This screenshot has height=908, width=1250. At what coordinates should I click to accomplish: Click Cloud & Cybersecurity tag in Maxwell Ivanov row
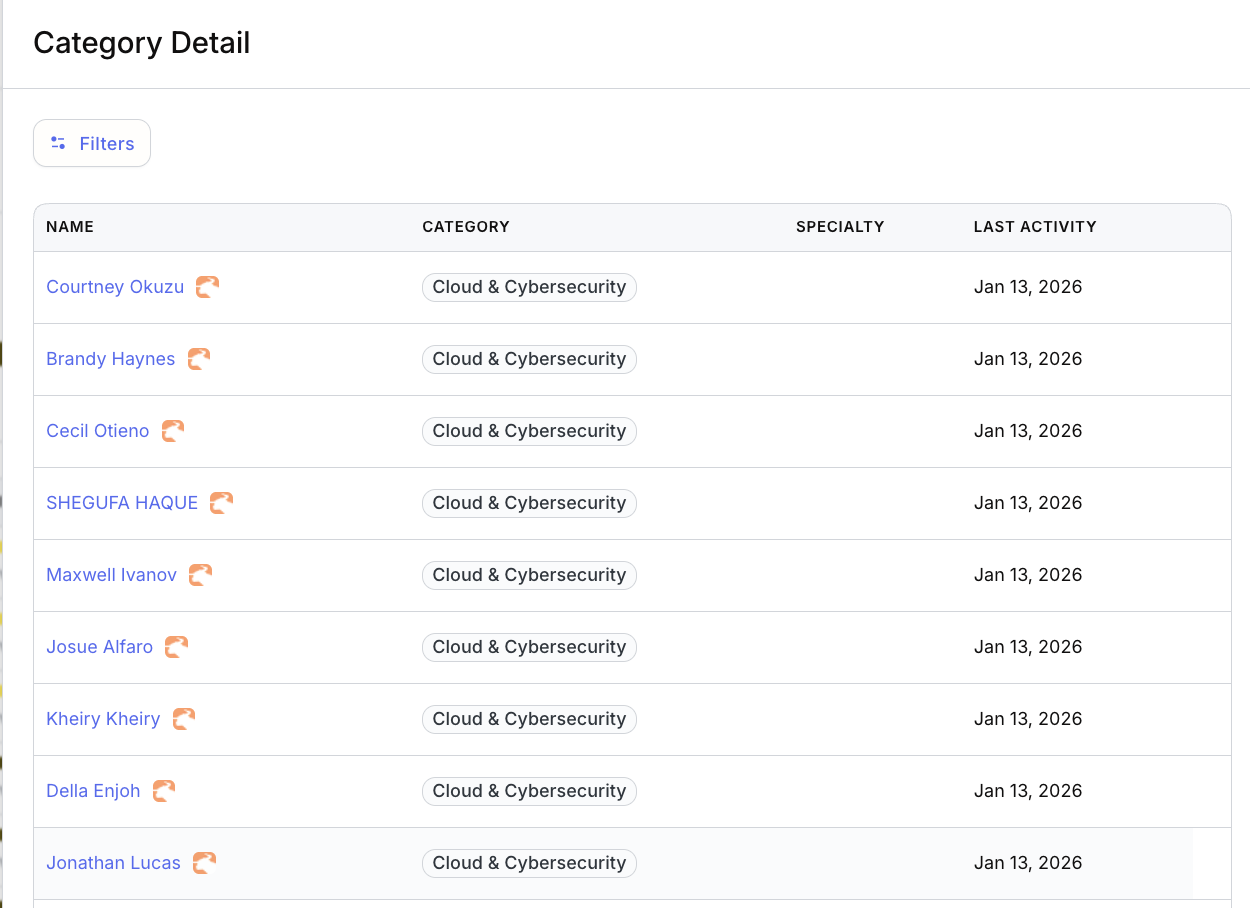pyautogui.click(x=529, y=575)
